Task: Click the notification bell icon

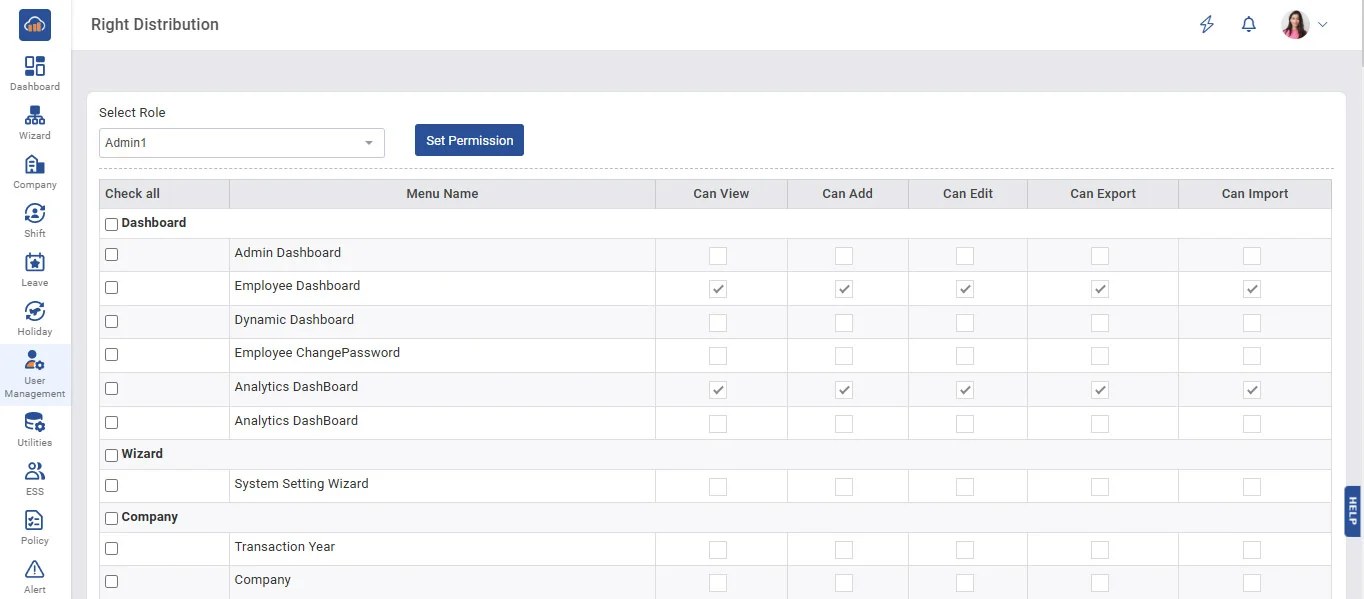Action: coord(1248,25)
